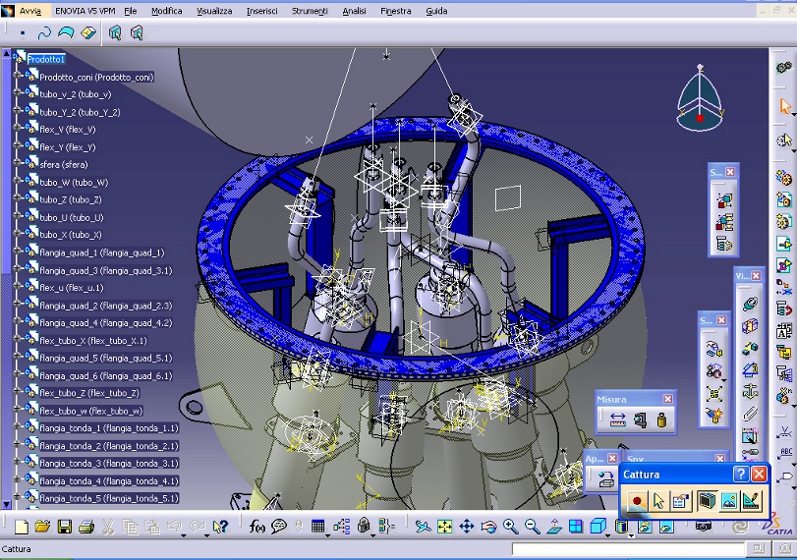Screen dimensions: 797x560
Task: Select flex_u (flex_u.1) in tree
Action: pos(71,288)
